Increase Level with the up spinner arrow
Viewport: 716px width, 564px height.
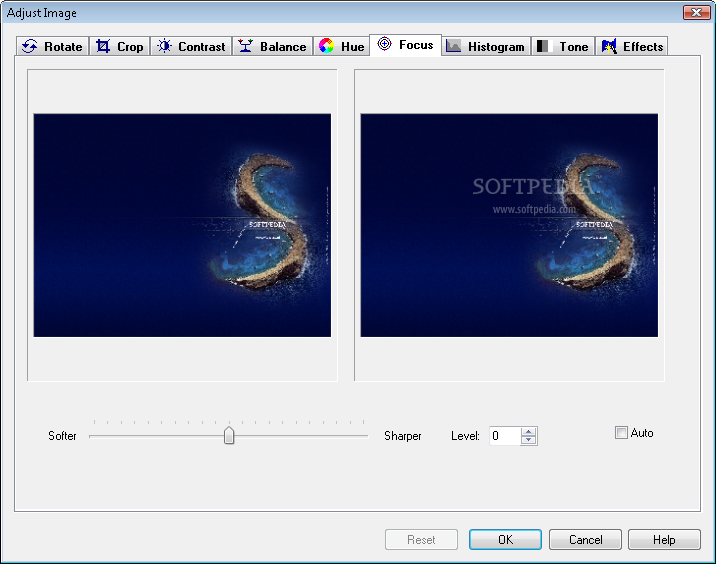coord(528,432)
